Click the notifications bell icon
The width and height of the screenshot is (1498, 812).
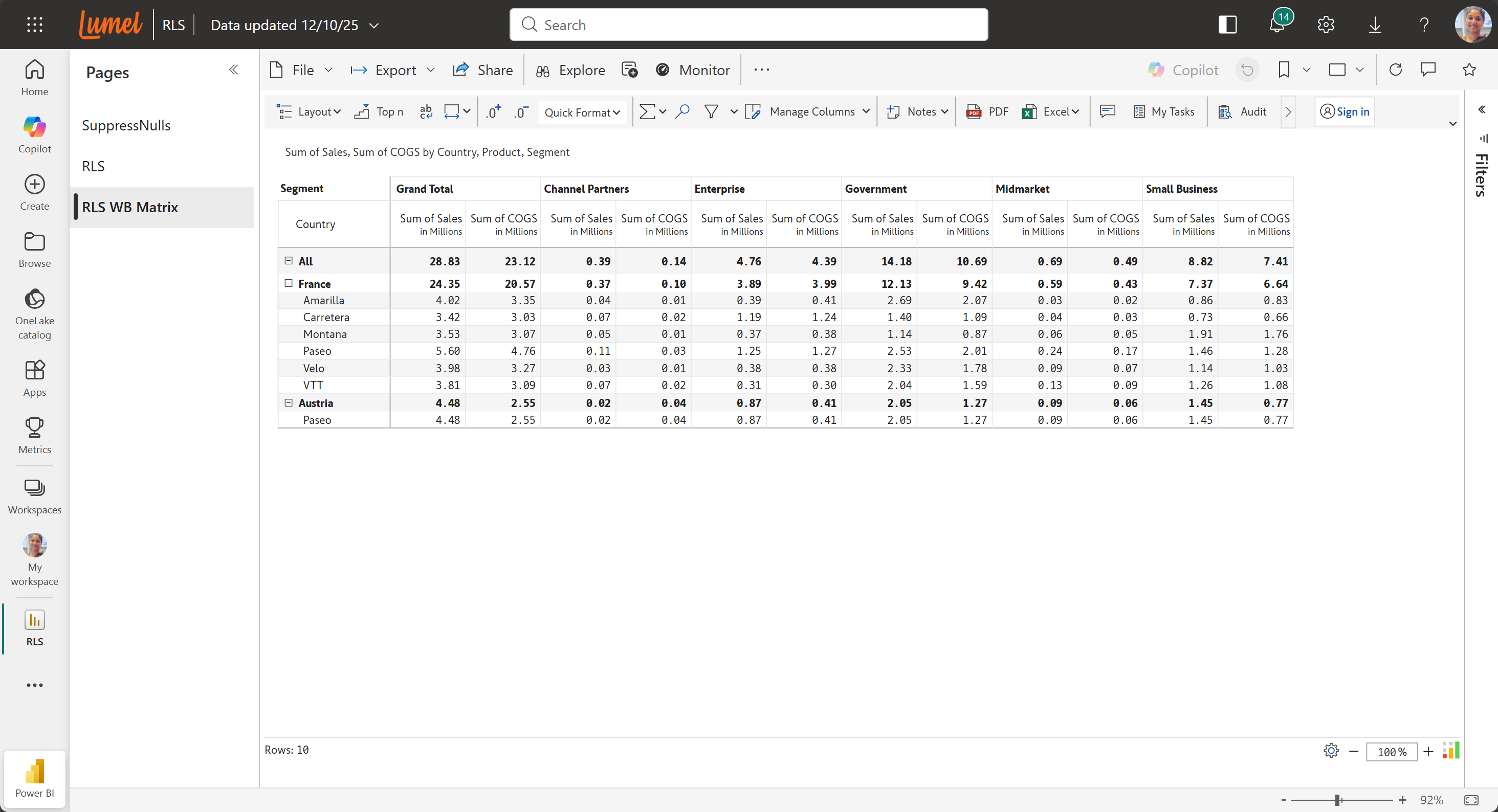click(1277, 25)
